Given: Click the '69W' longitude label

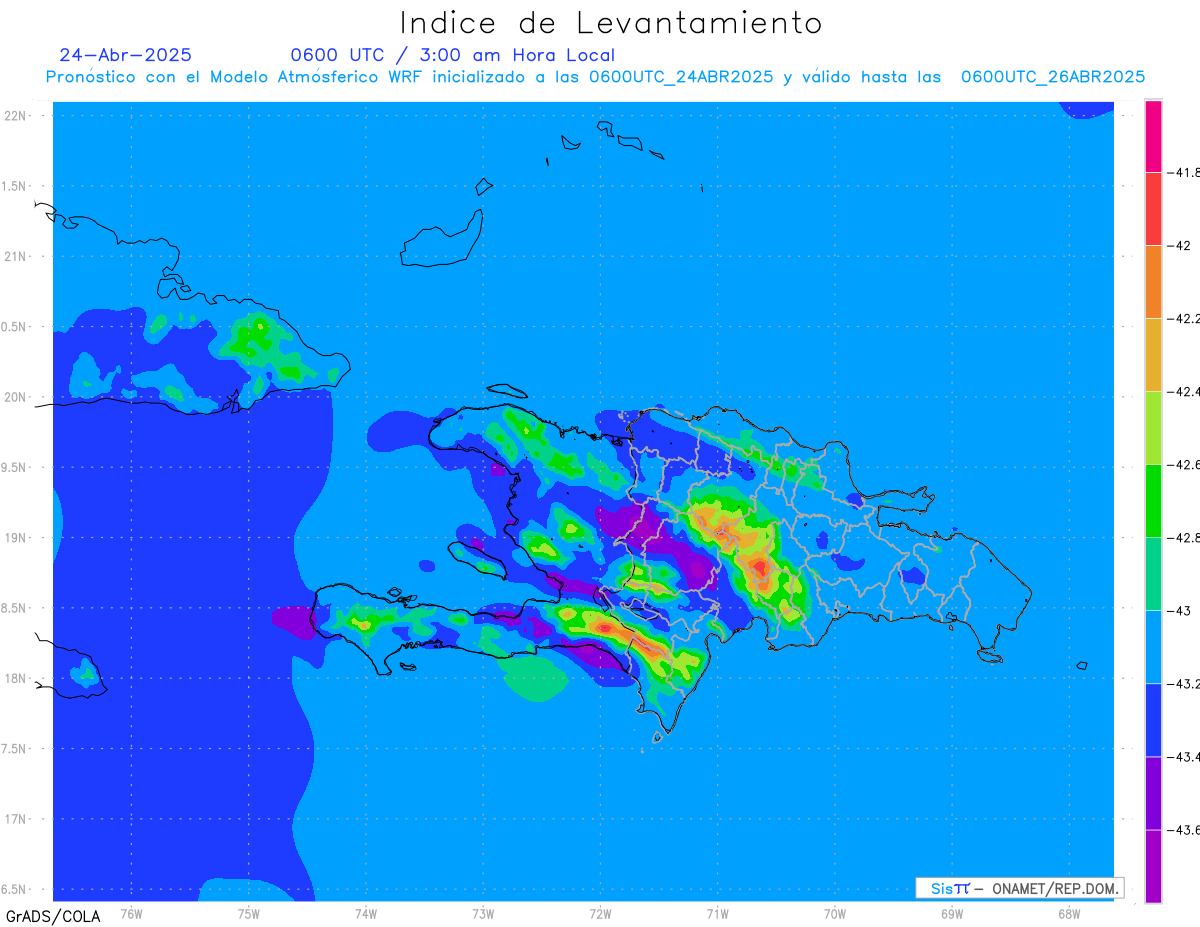Looking at the screenshot, I should tap(952, 912).
